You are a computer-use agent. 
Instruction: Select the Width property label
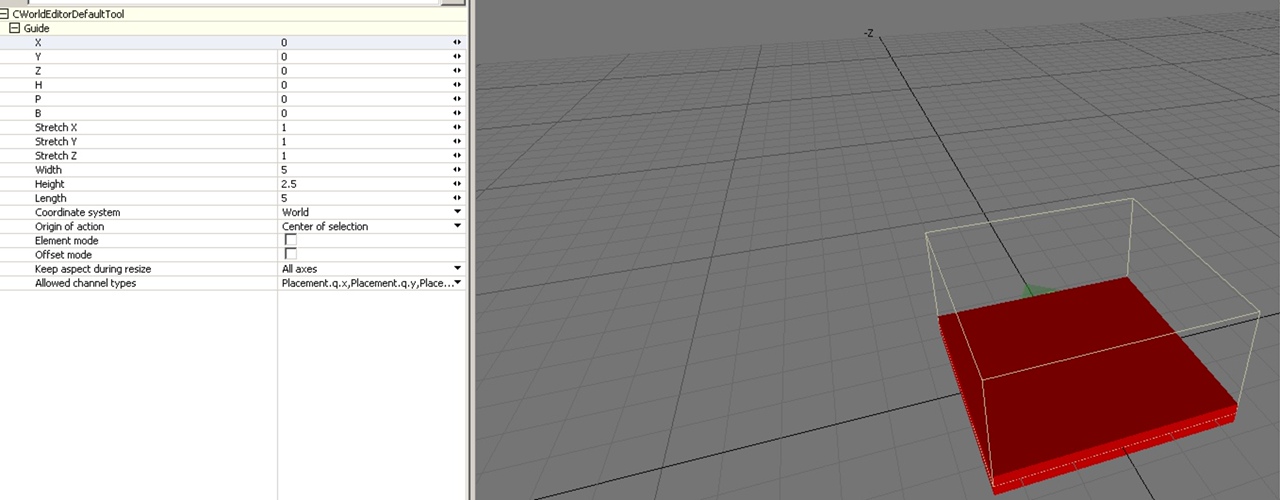click(x=48, y=170)
